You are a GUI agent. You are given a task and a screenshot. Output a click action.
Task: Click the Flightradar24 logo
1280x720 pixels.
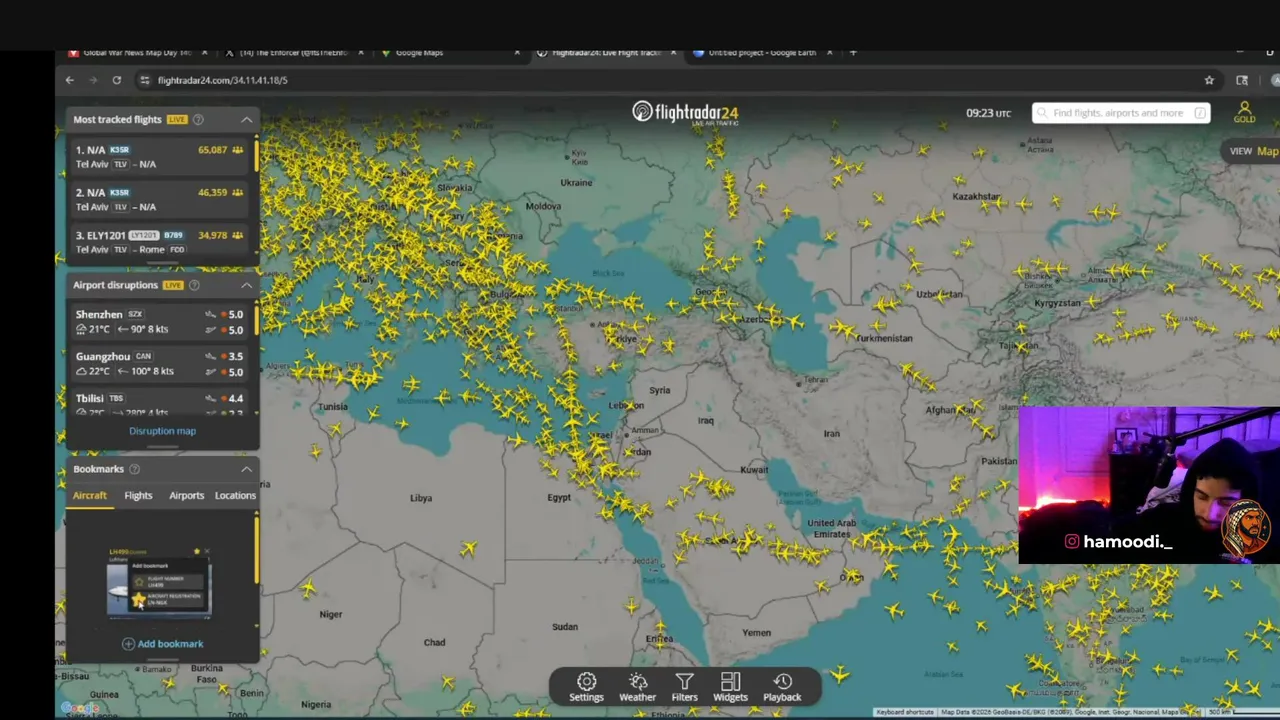click(685, 112)
